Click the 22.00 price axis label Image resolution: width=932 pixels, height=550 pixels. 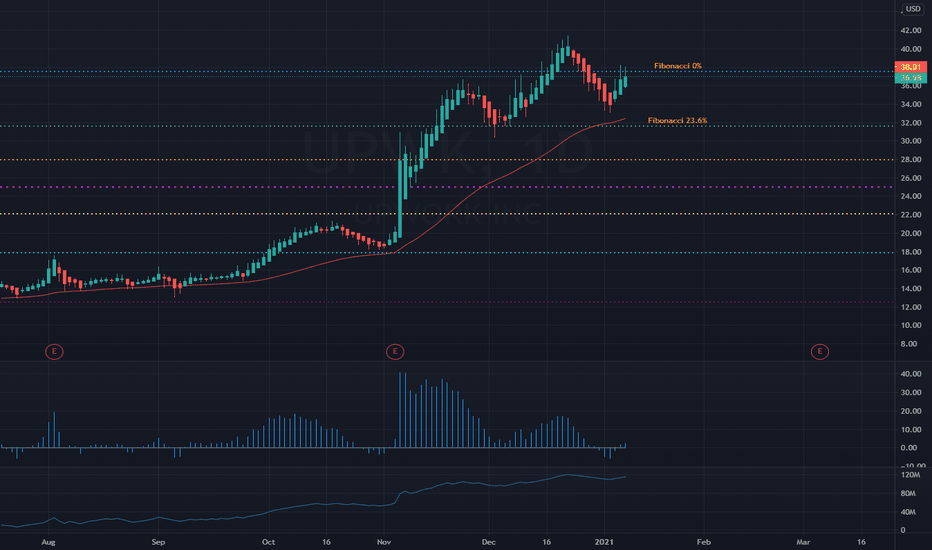coord(911,215)
